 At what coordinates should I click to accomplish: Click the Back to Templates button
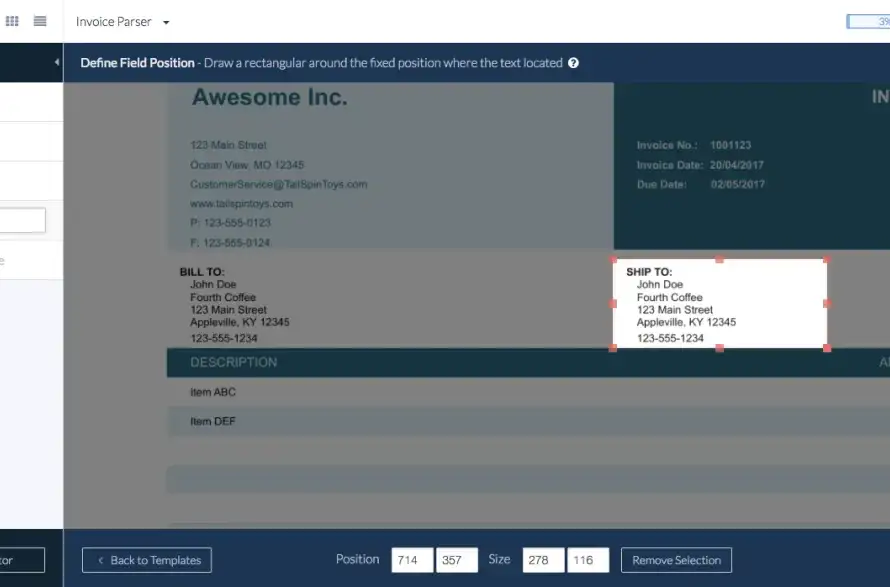pos(147,560)
